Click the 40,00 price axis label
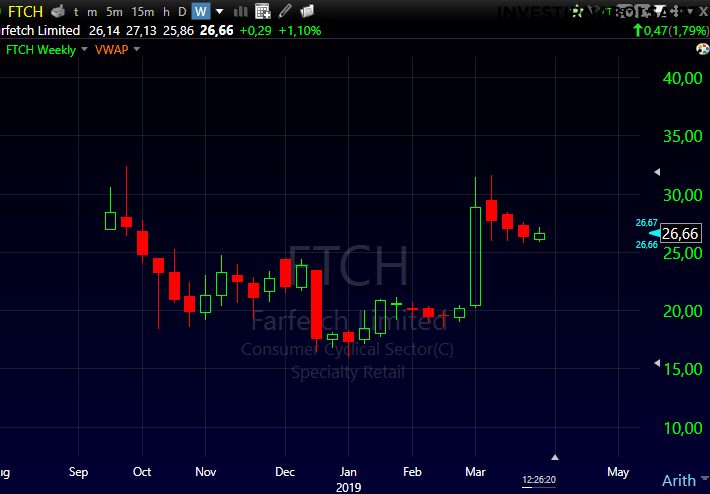This screenshot has height=494, width=710. (x=682, y=78)
